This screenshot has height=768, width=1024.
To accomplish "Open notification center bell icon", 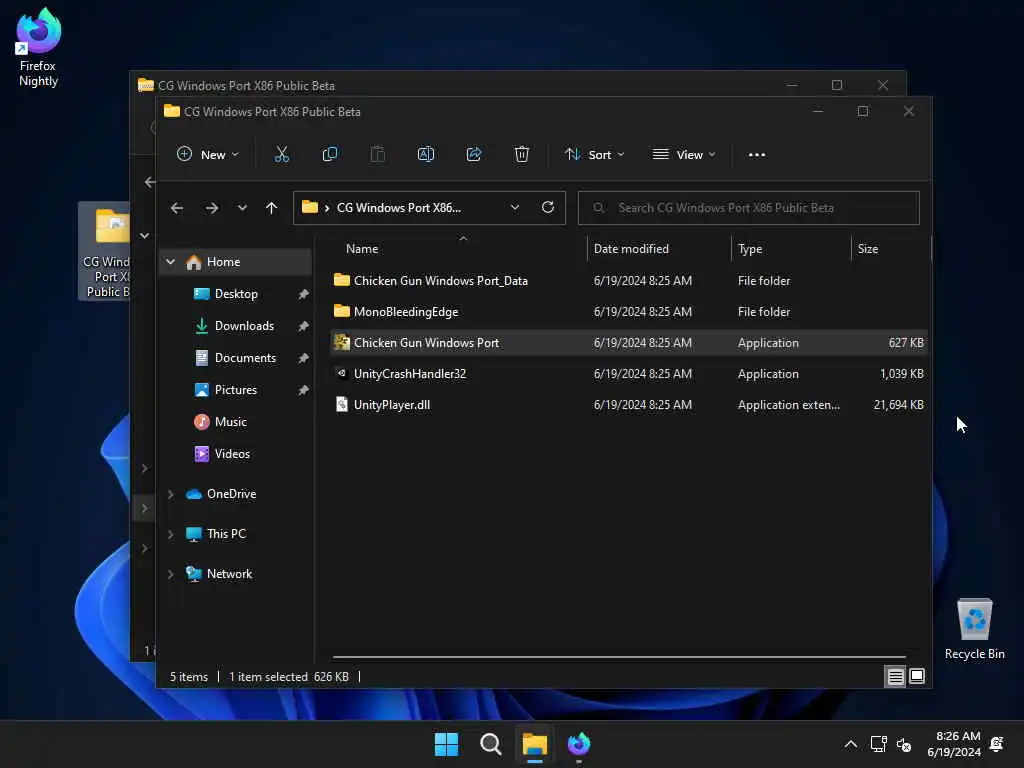I will (x=997, y=744).
